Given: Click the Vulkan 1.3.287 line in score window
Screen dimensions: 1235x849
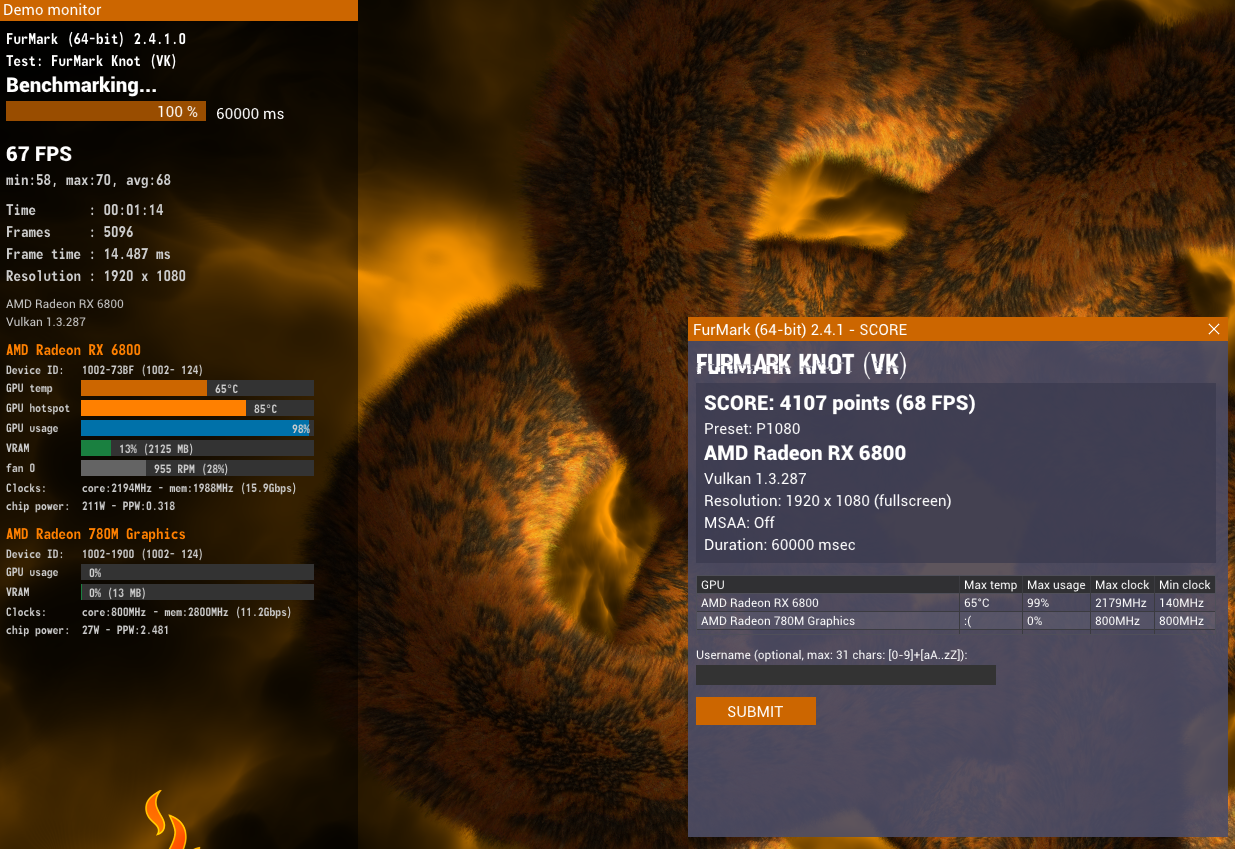Looking at the screenshot, I should 755,479.
